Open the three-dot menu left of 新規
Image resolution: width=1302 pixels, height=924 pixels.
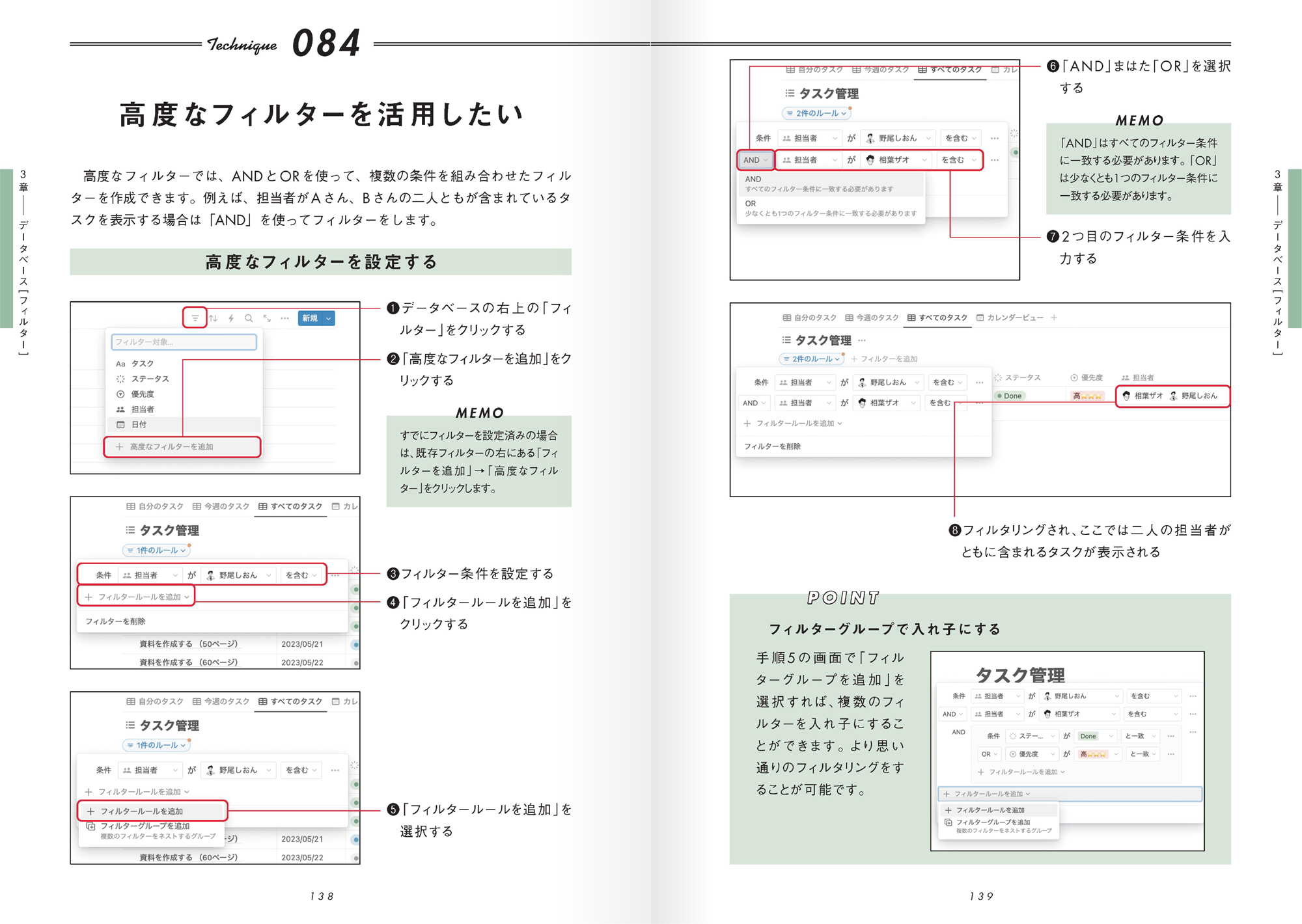284,318
